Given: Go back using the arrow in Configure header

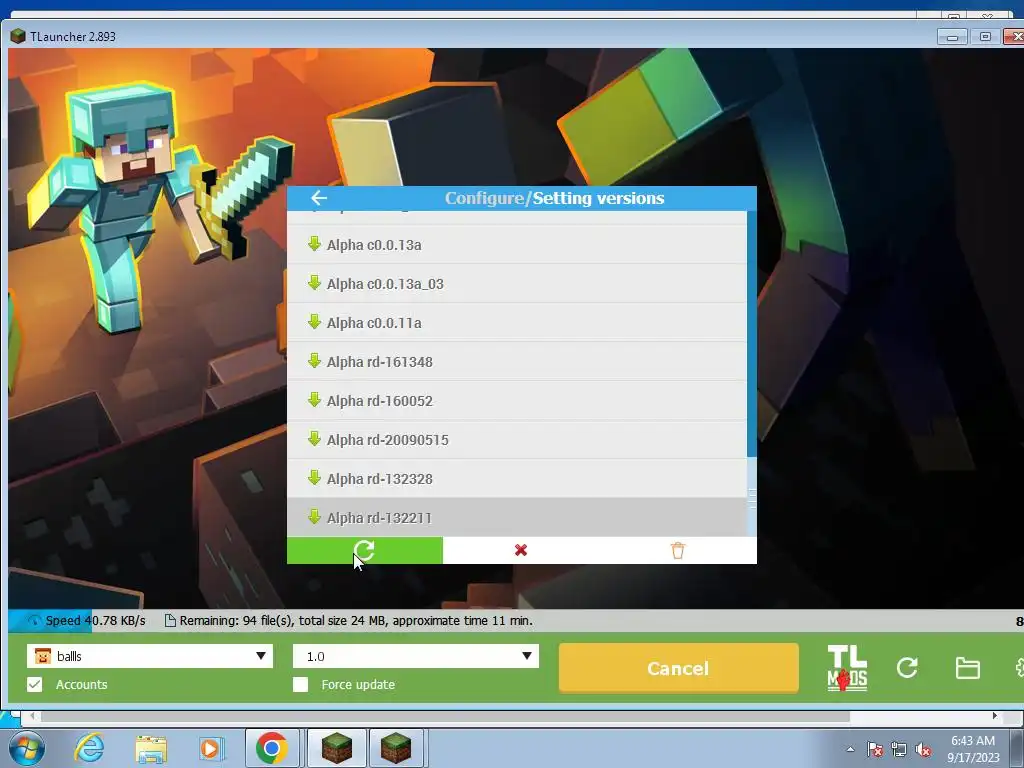Looking at the screenshot, I should (x=319, y=198).
